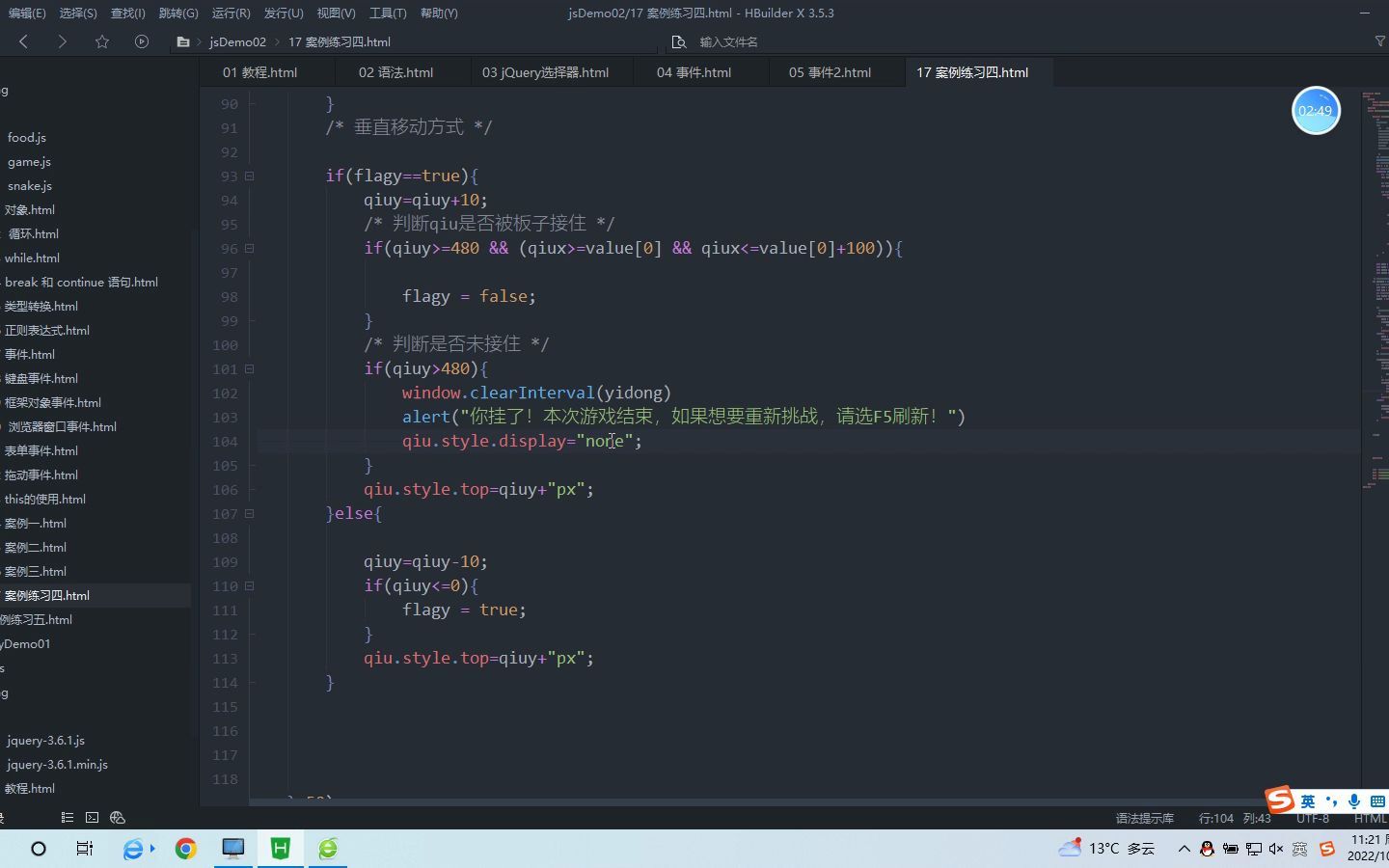Open the 查找(I) menu
This screenshot has width=1389, height=868.
point(128,13)
